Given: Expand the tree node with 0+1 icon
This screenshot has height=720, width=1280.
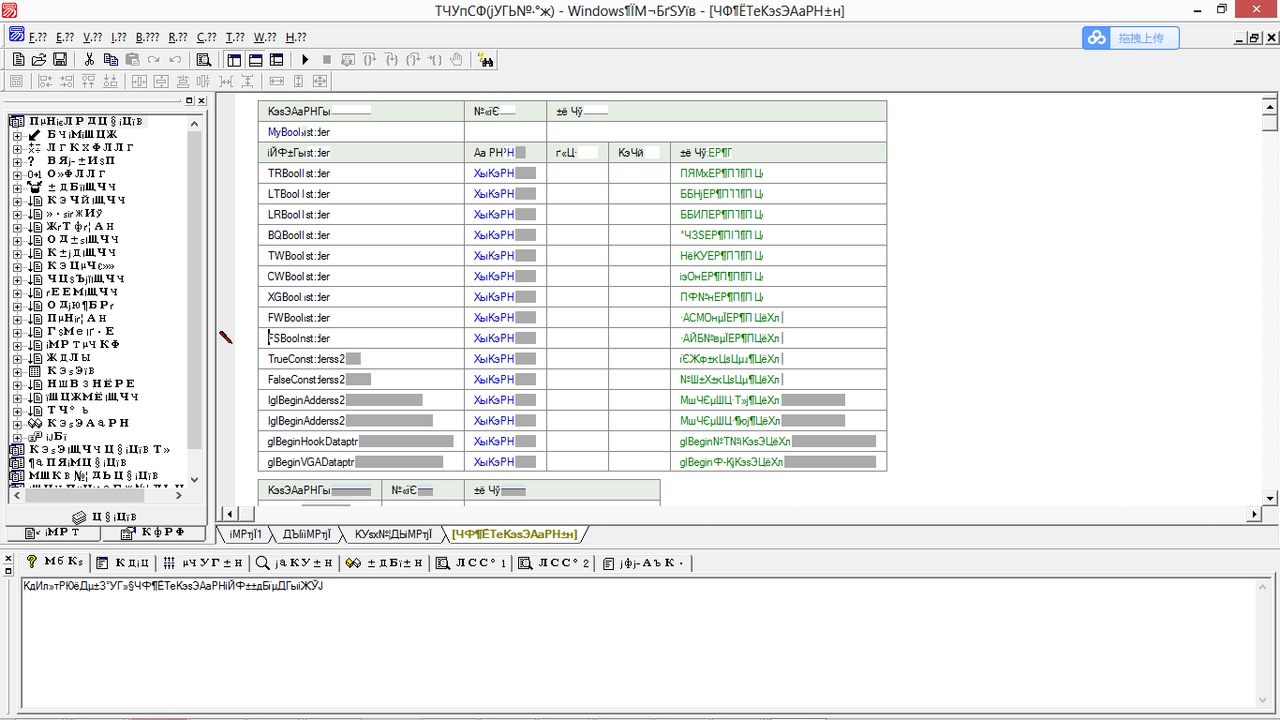Looking at the screenshot, I should click(x=17, y=174).
